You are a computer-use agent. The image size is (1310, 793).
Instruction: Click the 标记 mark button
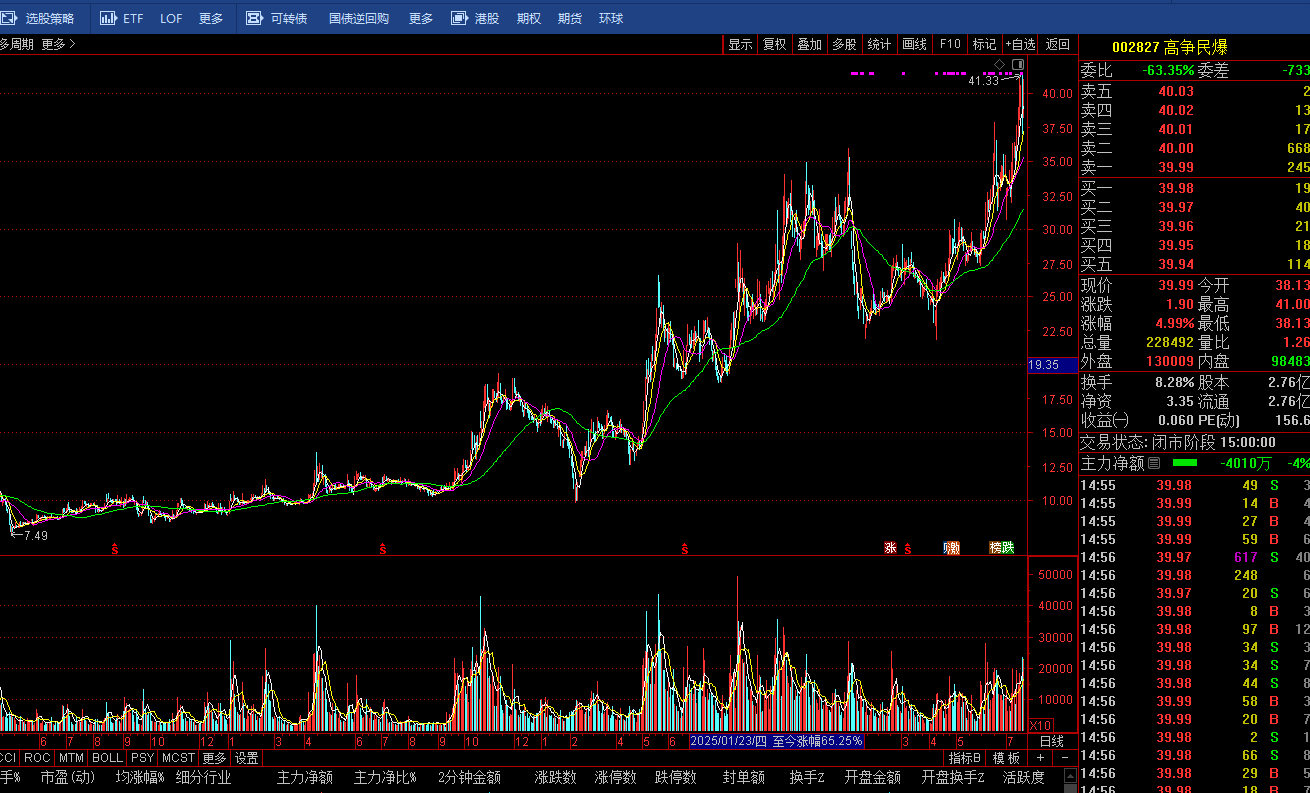984,44
